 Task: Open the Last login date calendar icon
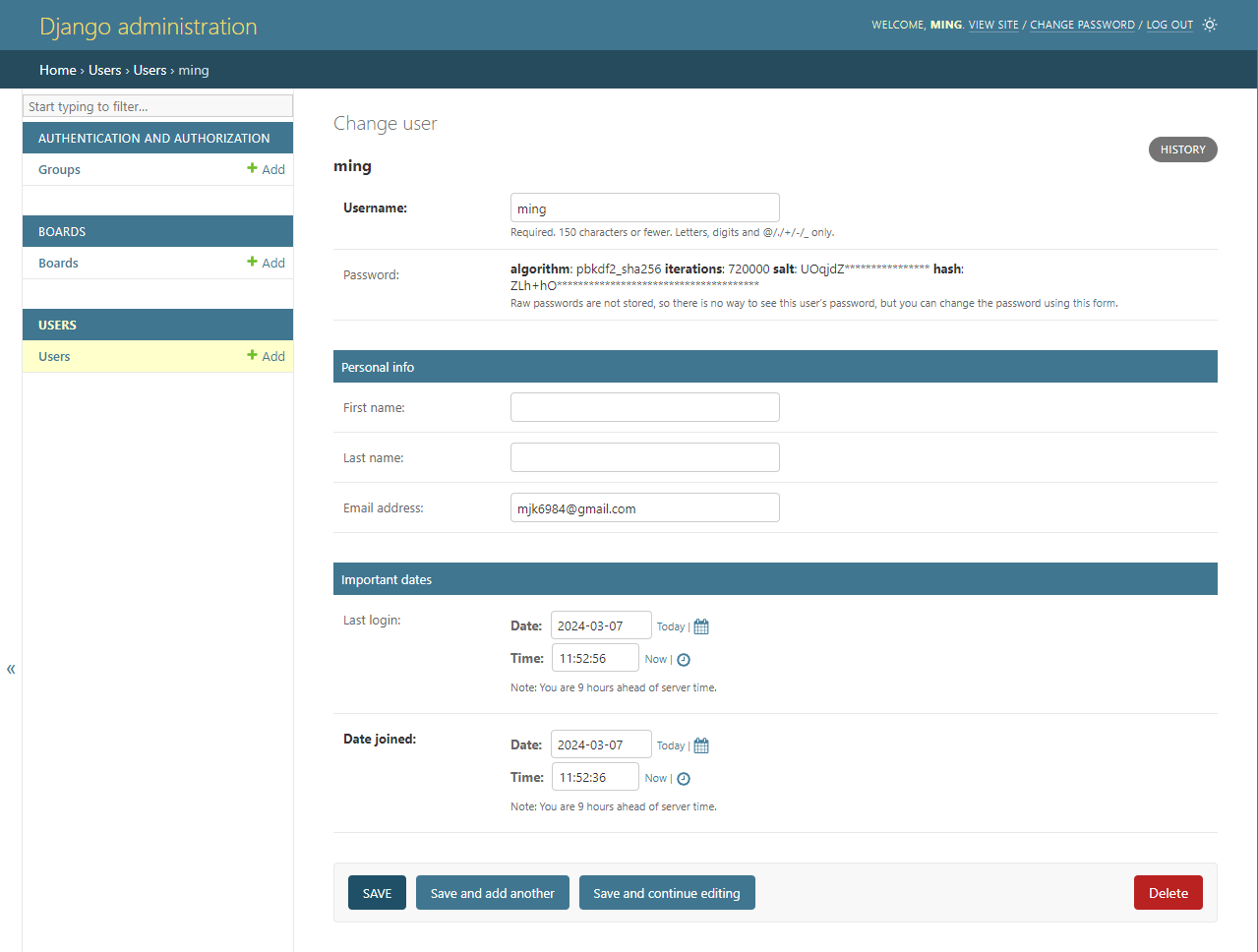pos(701,626)
